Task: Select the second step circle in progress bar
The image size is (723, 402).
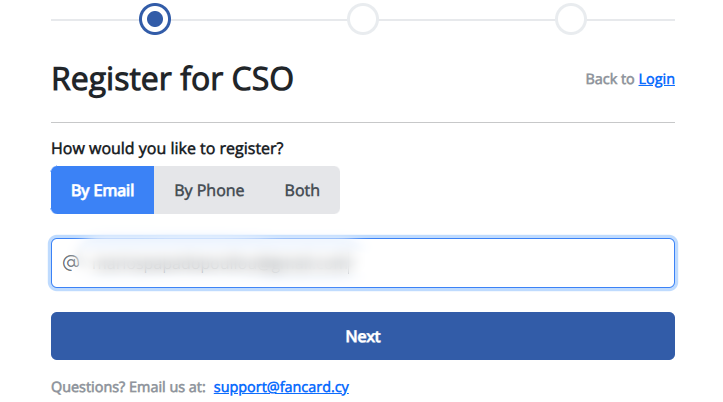Action: coord(363,19)
